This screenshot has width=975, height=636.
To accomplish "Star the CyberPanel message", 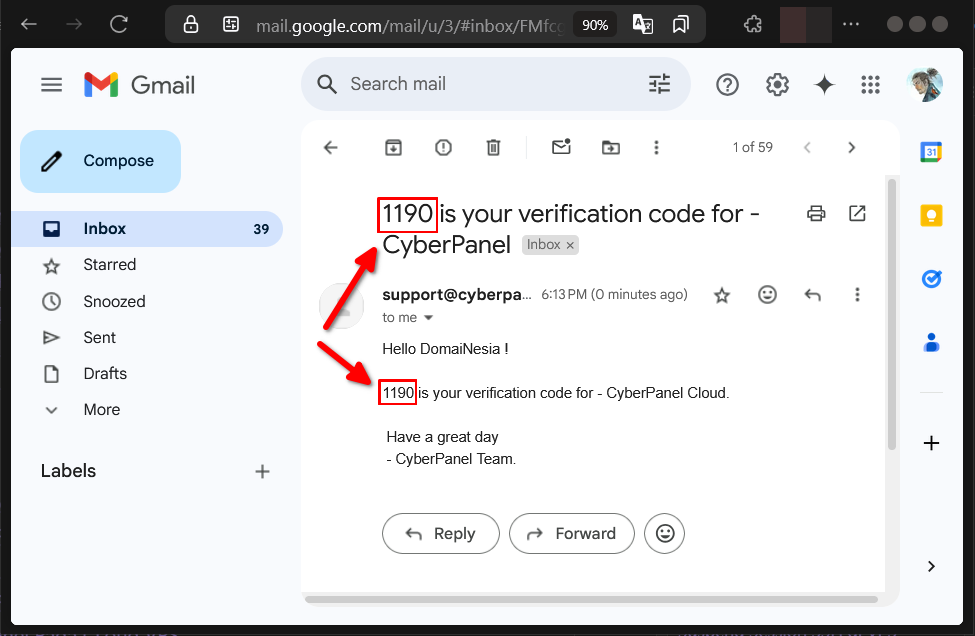I will tap(722, 295).
